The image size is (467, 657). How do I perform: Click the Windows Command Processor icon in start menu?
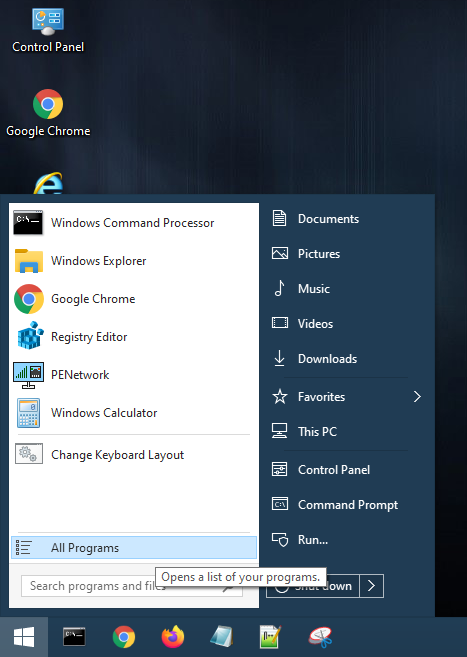click(x=28, y=222)
